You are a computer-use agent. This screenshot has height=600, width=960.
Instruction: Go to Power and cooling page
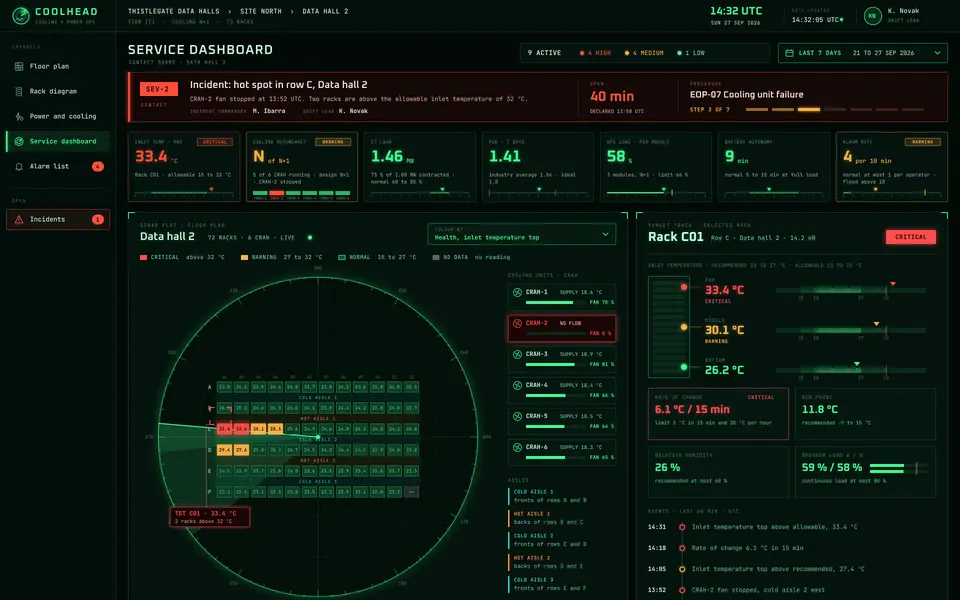click(x=58, y=116)
